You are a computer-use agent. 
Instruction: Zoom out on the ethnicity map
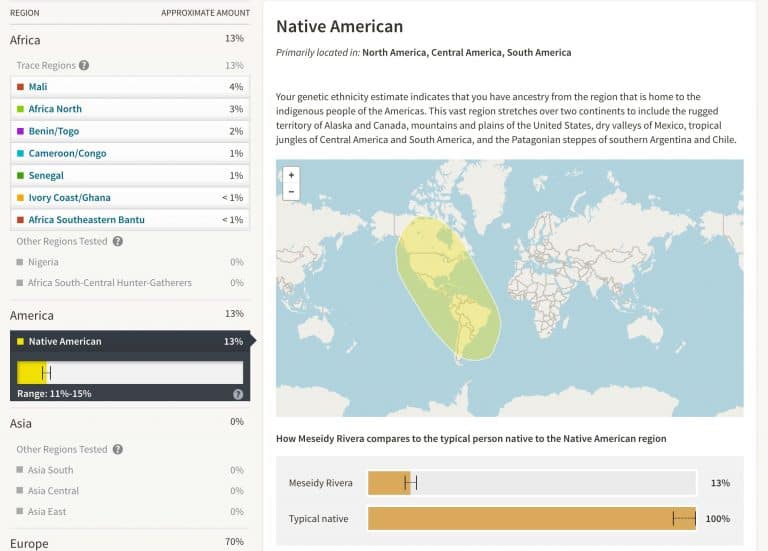tap(291, 192)
